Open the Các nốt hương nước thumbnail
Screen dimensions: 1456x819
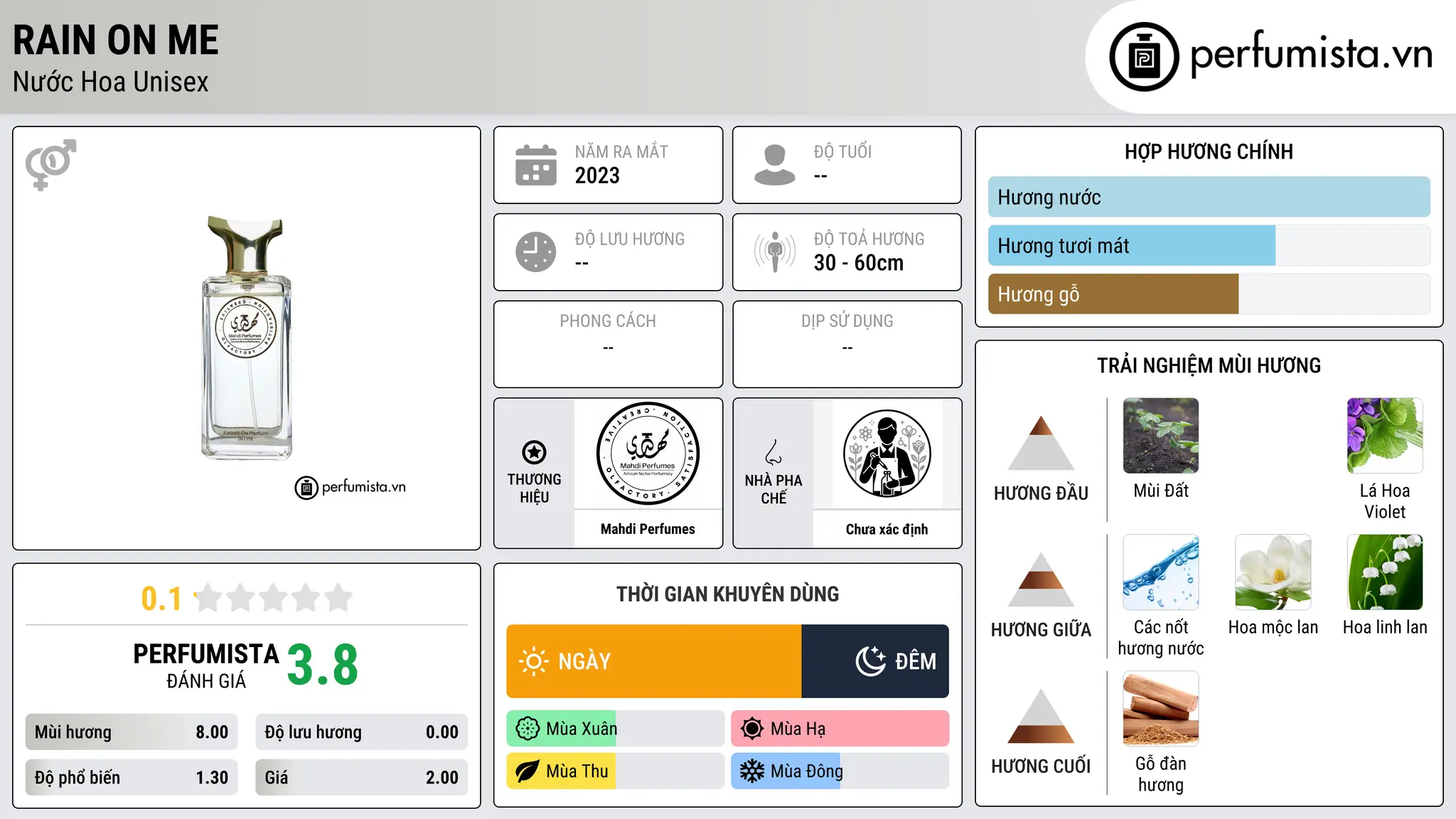pyautogui.click(x=1161, y=572)
